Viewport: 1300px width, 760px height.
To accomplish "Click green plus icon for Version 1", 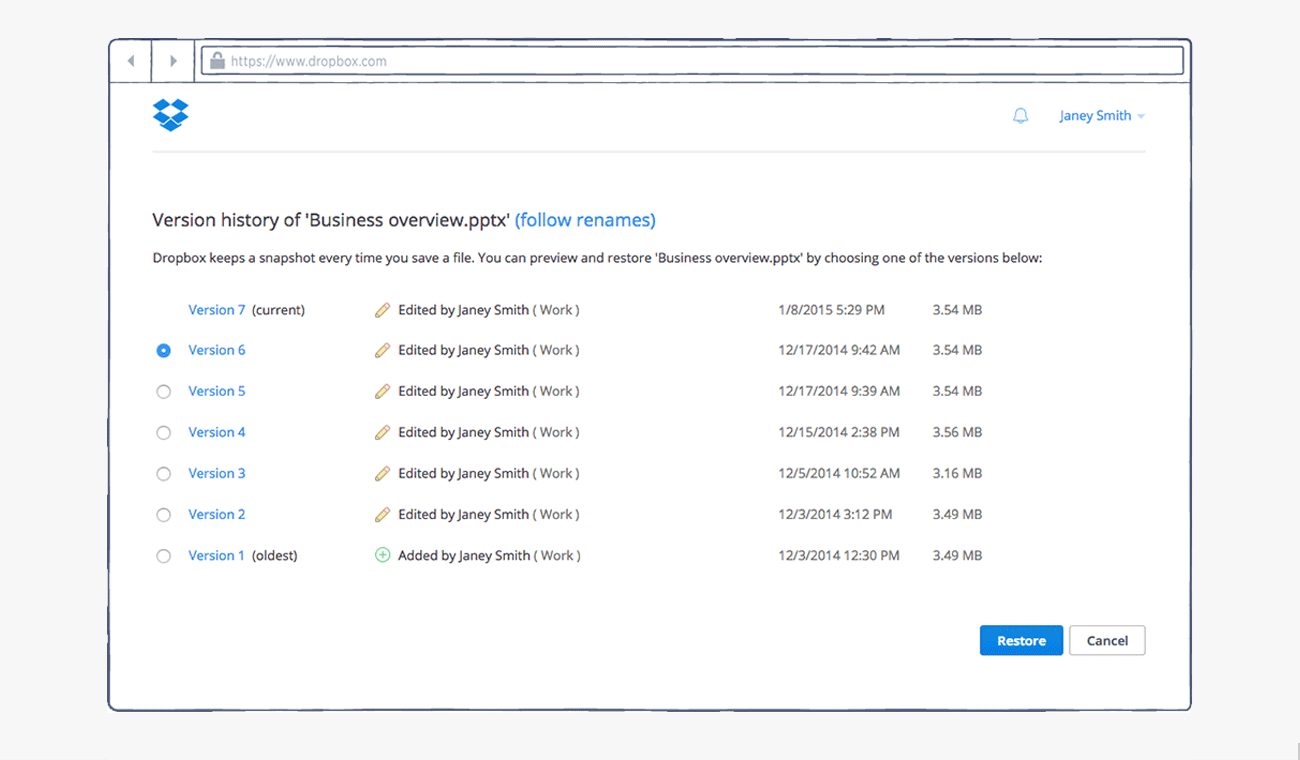I will click(382, 555).
